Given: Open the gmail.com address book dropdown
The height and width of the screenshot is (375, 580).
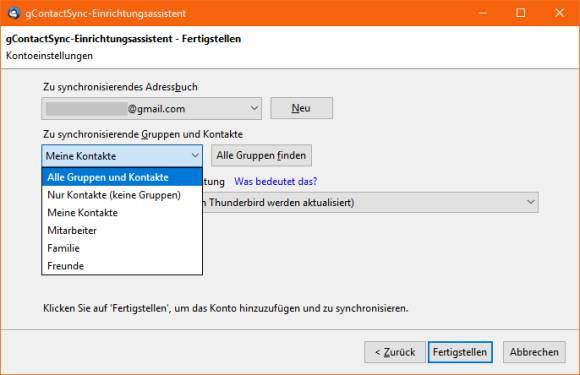Looking at the screenshot, I should [152, 108].
